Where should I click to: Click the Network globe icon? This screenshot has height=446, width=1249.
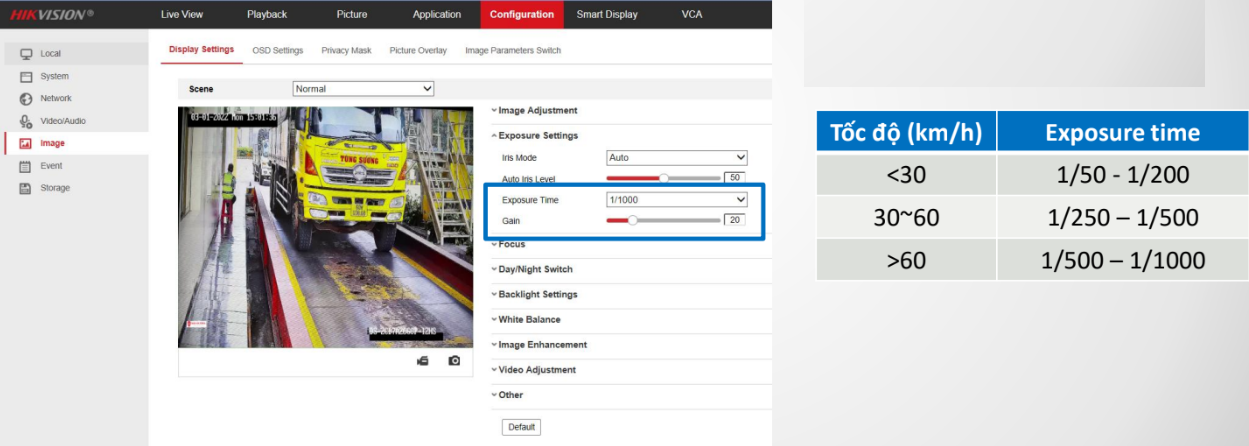coord(27,99)
